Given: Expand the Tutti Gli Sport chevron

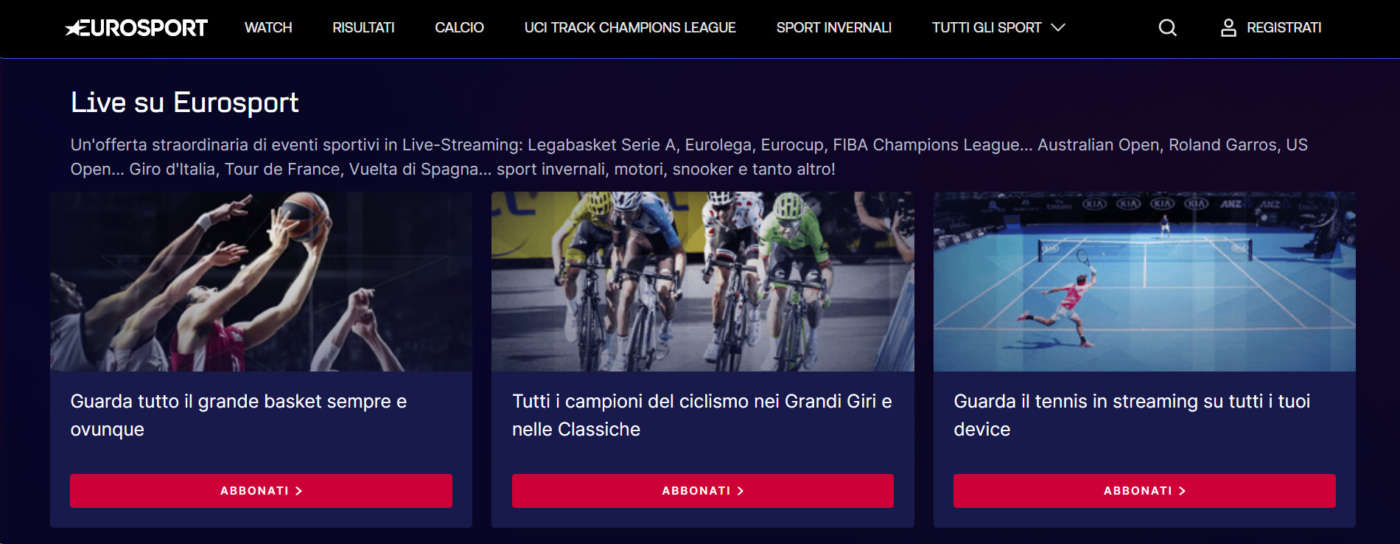Looking at the screenshot, I should (1058, 28).
